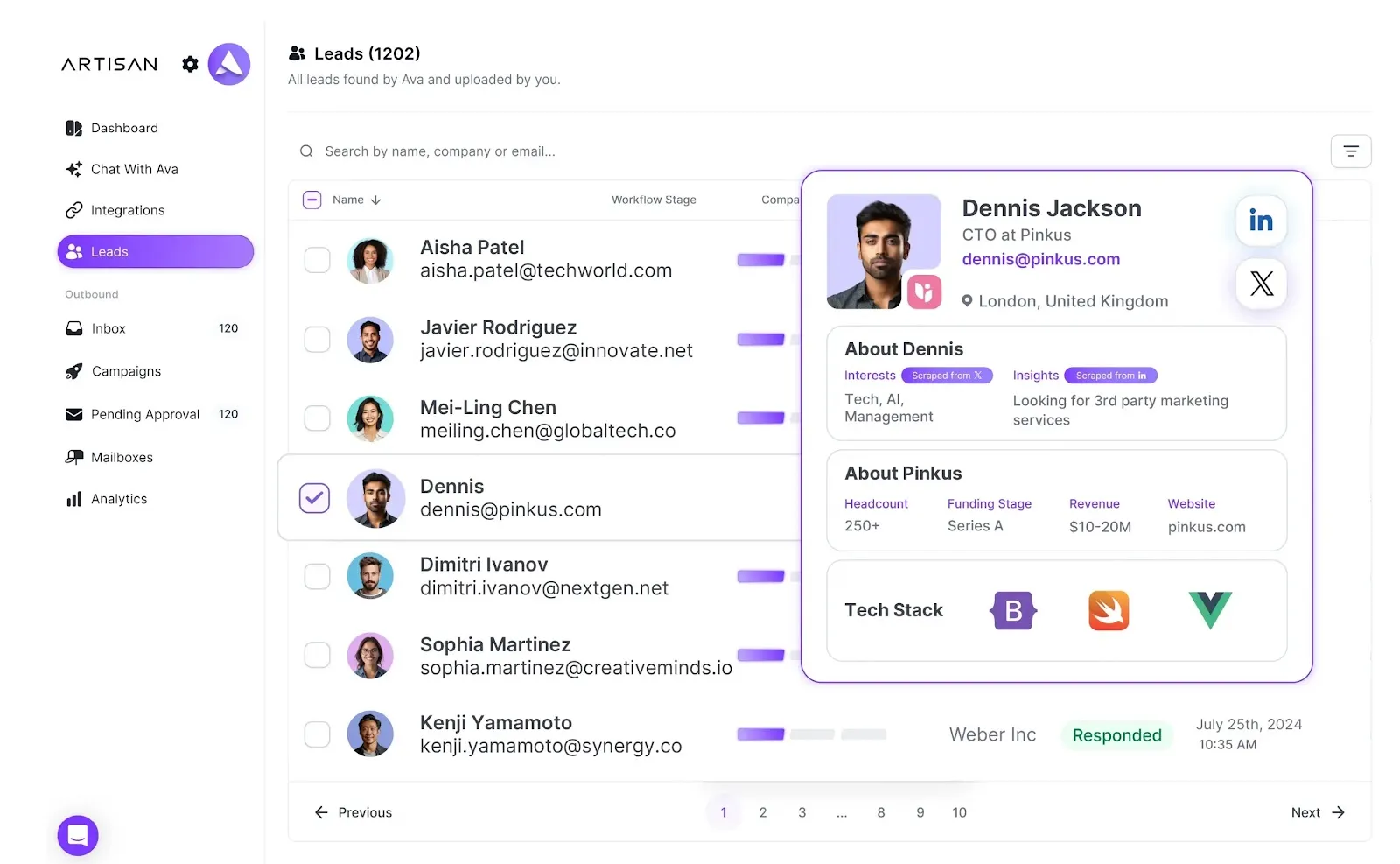
Task: Open the chat widget bubble
Action: pos(78,835)
